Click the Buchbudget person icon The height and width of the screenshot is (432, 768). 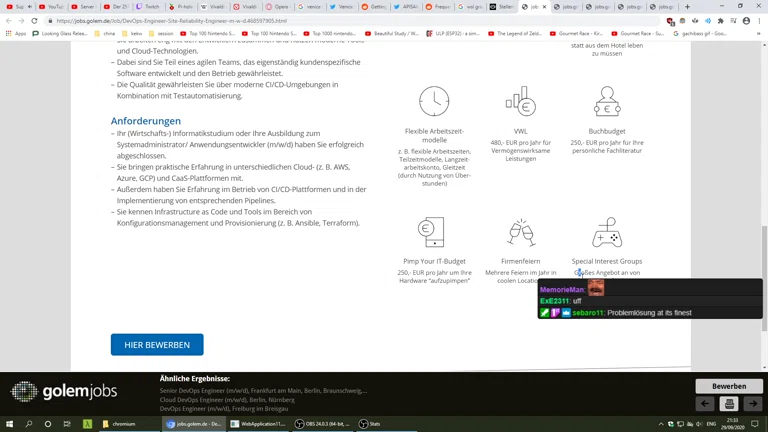[x=607, y=101]
